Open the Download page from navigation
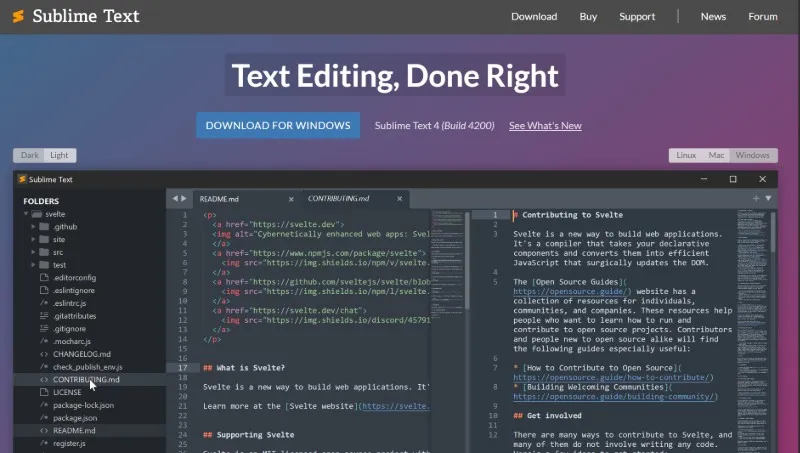Viewport: 800px width, 453px height. pyautogui.click(x=534, y=16)
